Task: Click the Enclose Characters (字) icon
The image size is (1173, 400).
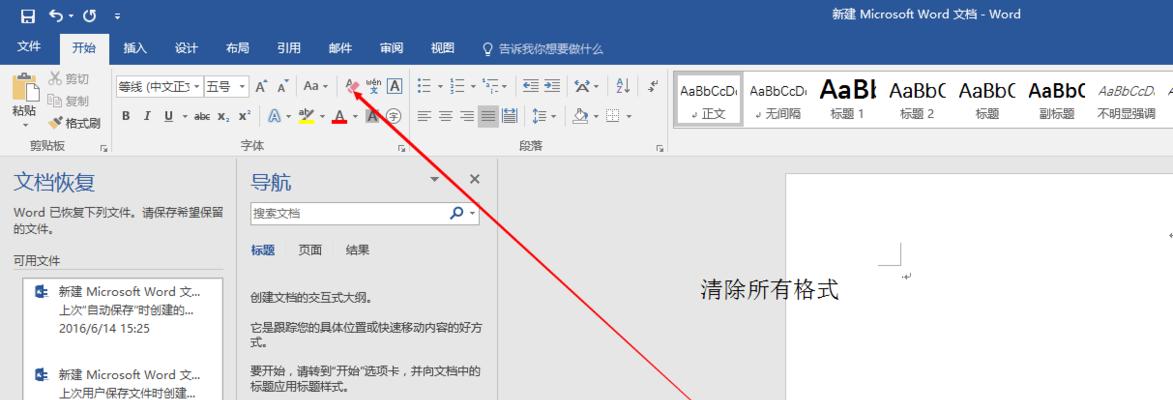Action: [393, 116]
